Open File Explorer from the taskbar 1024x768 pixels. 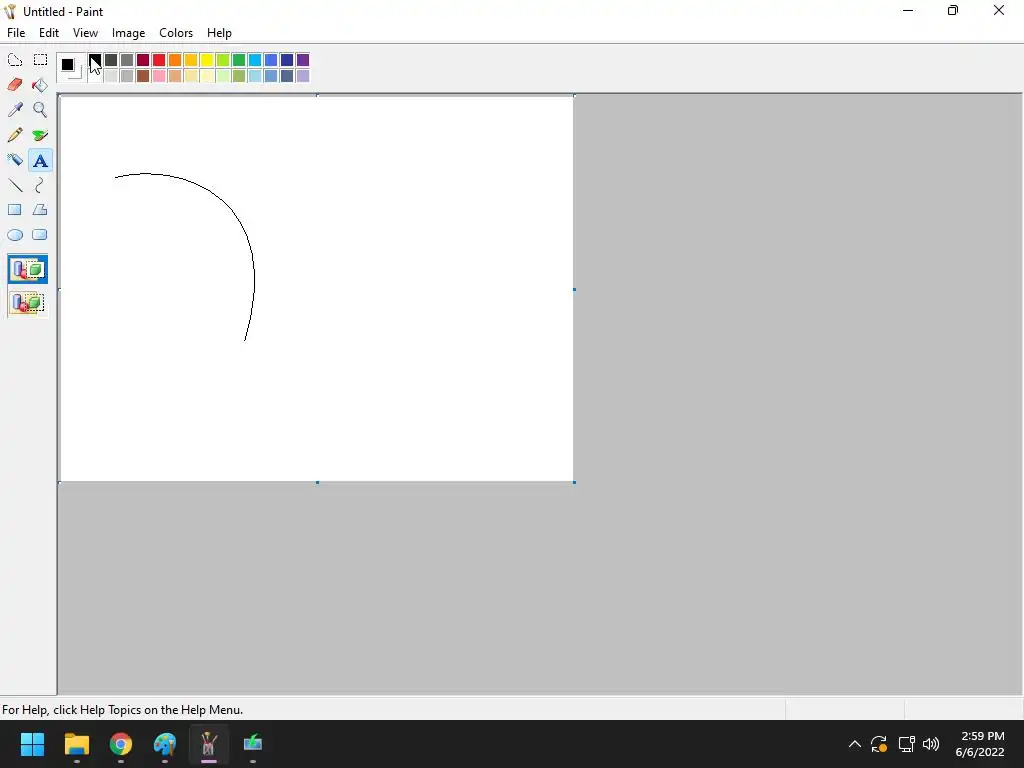coord(76,744)
